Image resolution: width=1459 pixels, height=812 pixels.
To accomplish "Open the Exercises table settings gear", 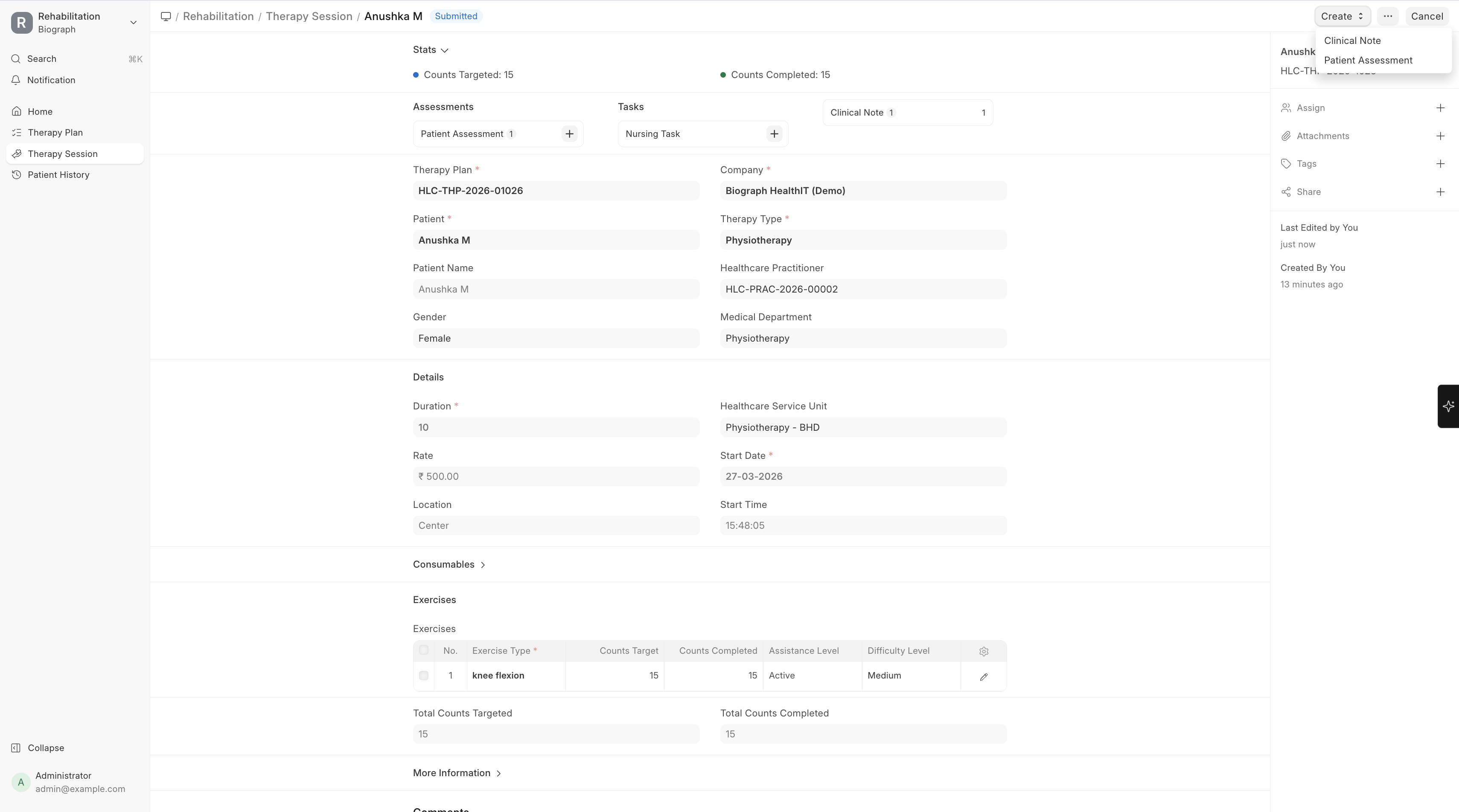I will (984, 651).
